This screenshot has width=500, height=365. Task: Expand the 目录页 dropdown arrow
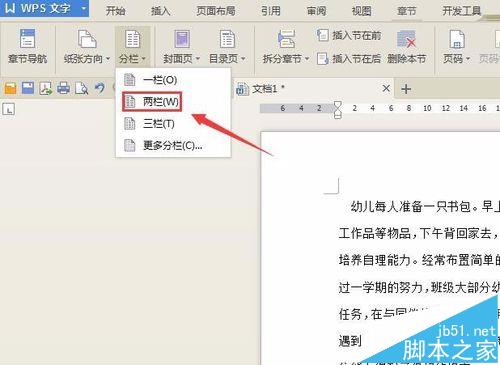(x=243, y=59)
